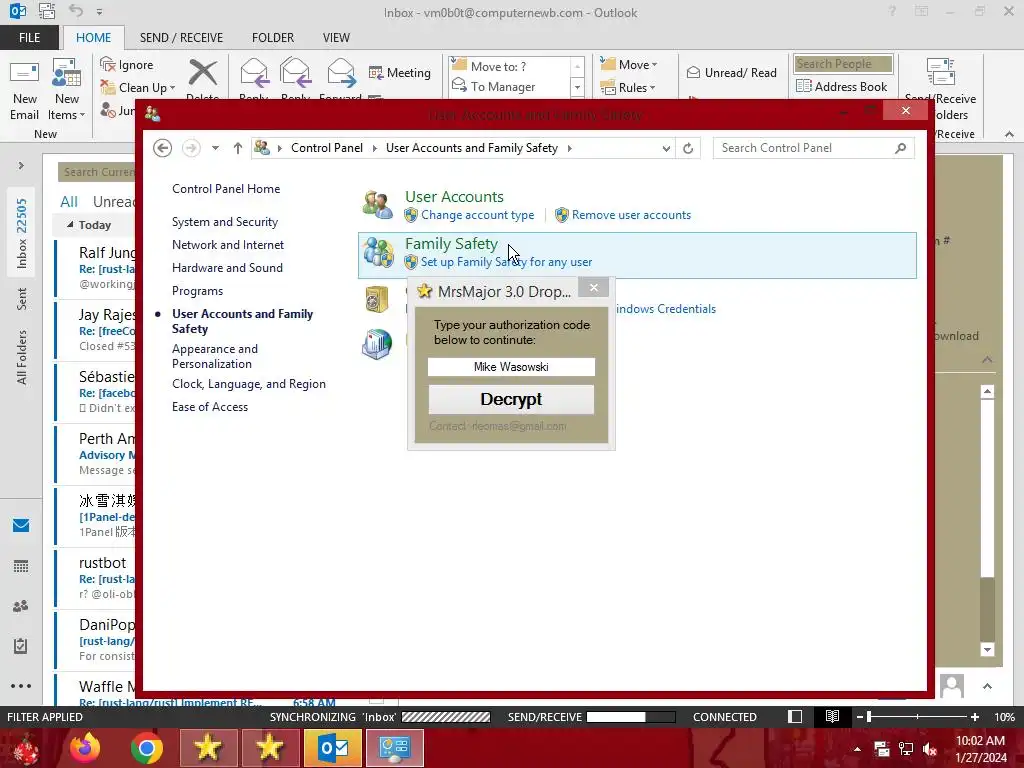
Task: Open the Move dropdown in ribbon
Action: pos(629,65)
